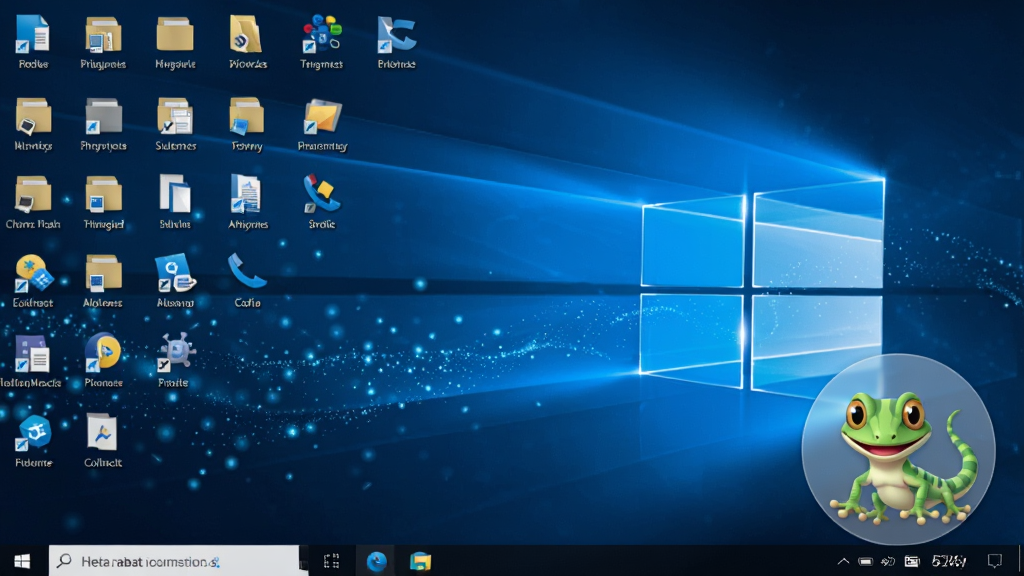
Task: Open the second-row folder with a small monitor badge
Action: pyautogui.click(x=33, y=116)
